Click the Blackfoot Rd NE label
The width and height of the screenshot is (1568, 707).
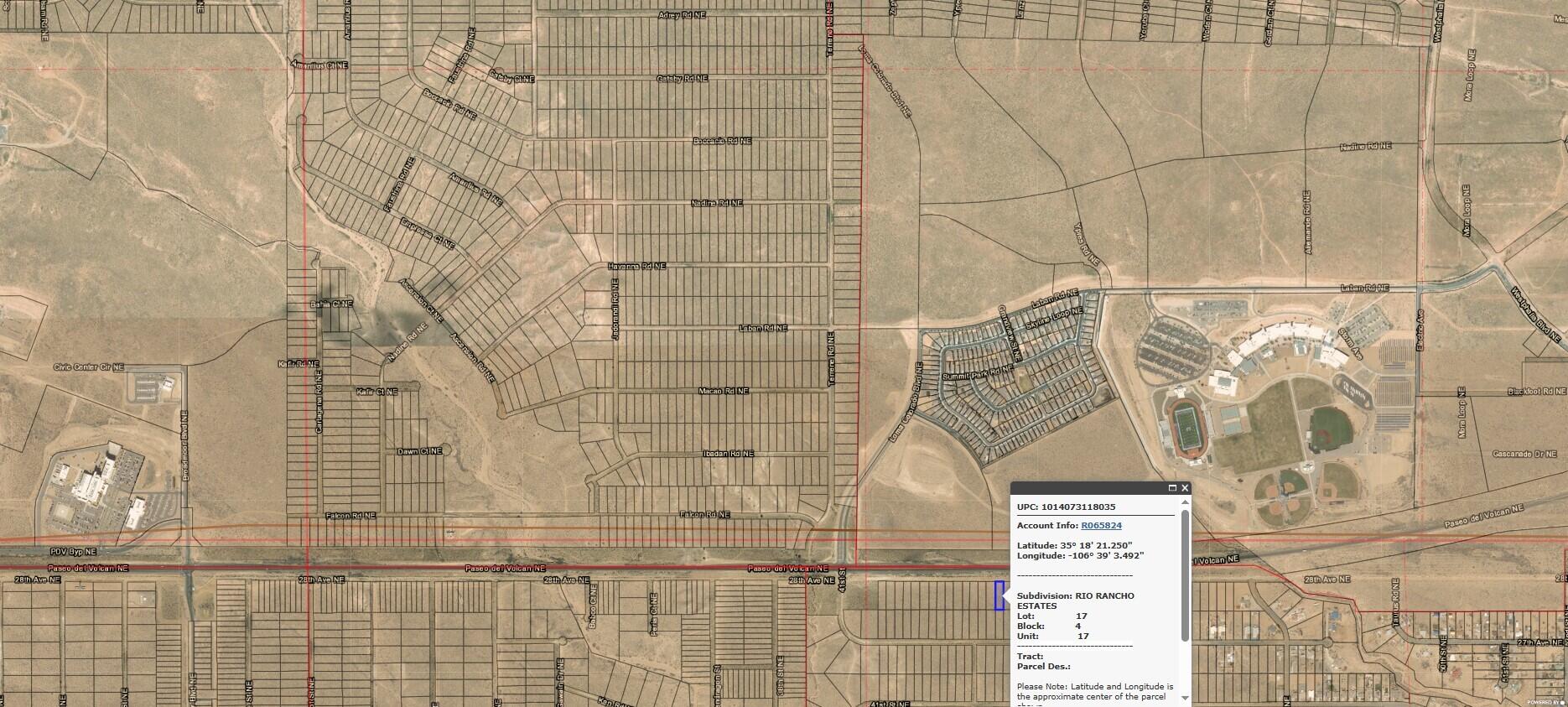coord(1536,392)
